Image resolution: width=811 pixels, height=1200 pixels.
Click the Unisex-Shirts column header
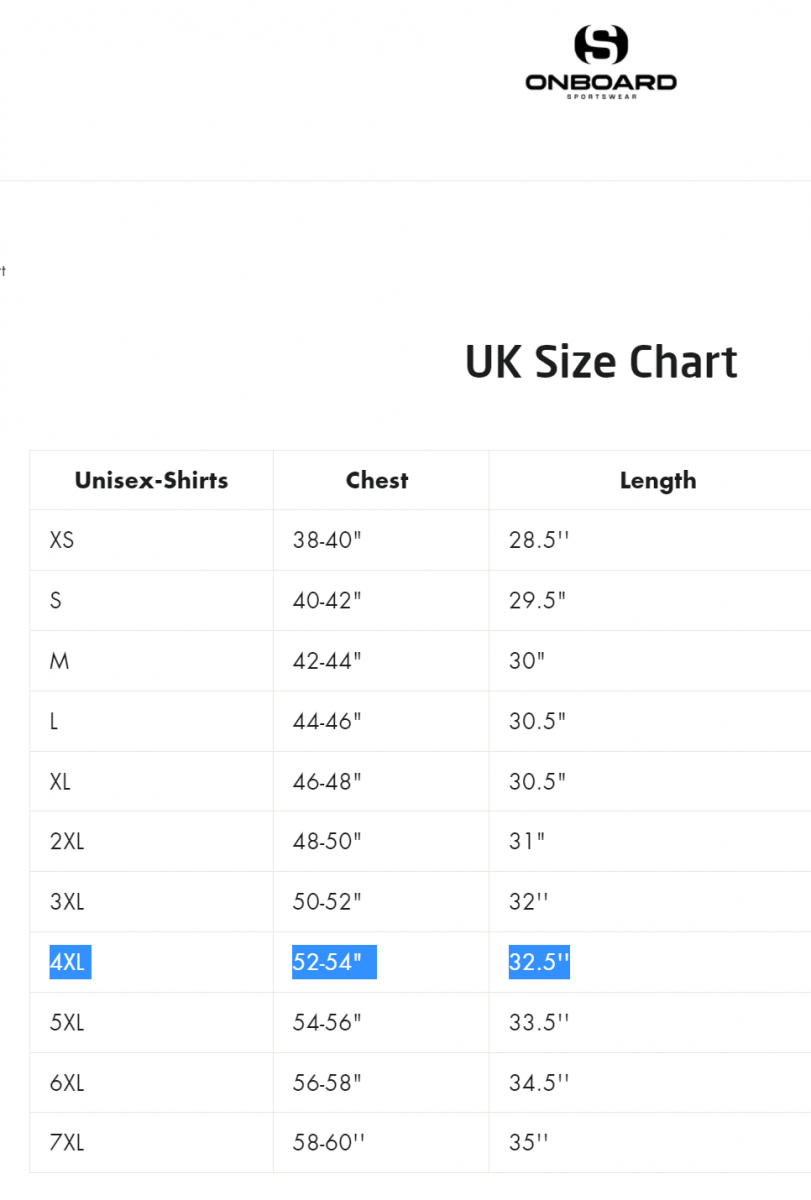pos(151,481)
